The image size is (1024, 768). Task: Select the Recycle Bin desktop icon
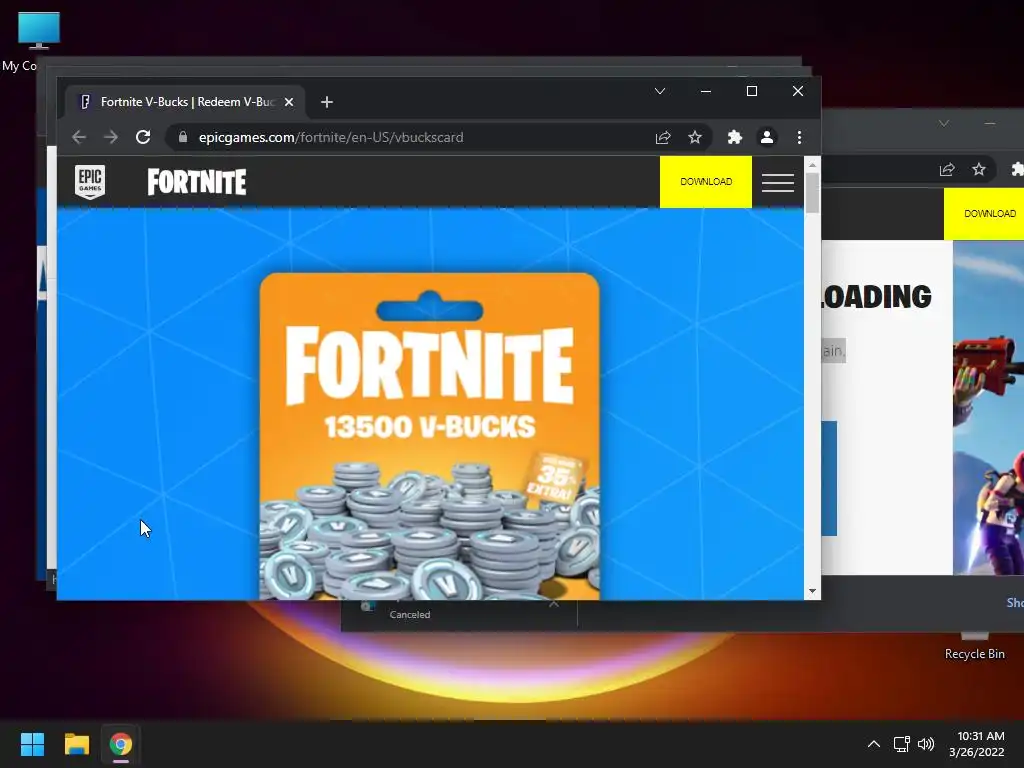pyautogui.click(x=974, y=647)
